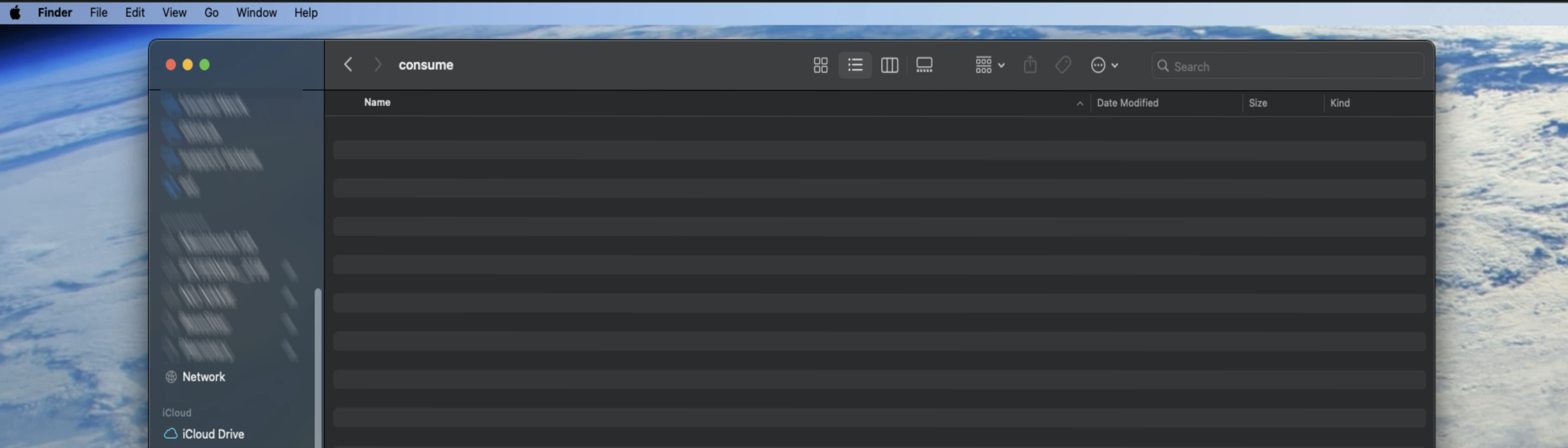The height and width of the screenshot is (448, 1568).
Task: Open the Apple menu
Action: point(16,12)
